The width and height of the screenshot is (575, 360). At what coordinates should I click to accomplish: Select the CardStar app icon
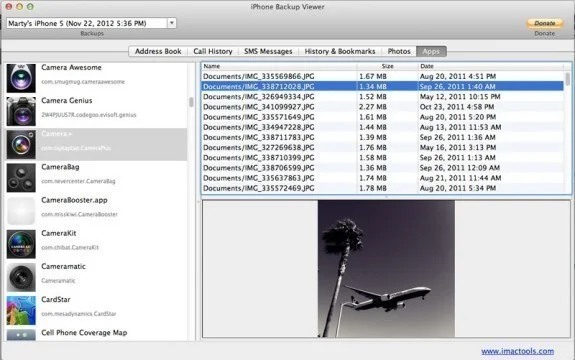point(21,311)
